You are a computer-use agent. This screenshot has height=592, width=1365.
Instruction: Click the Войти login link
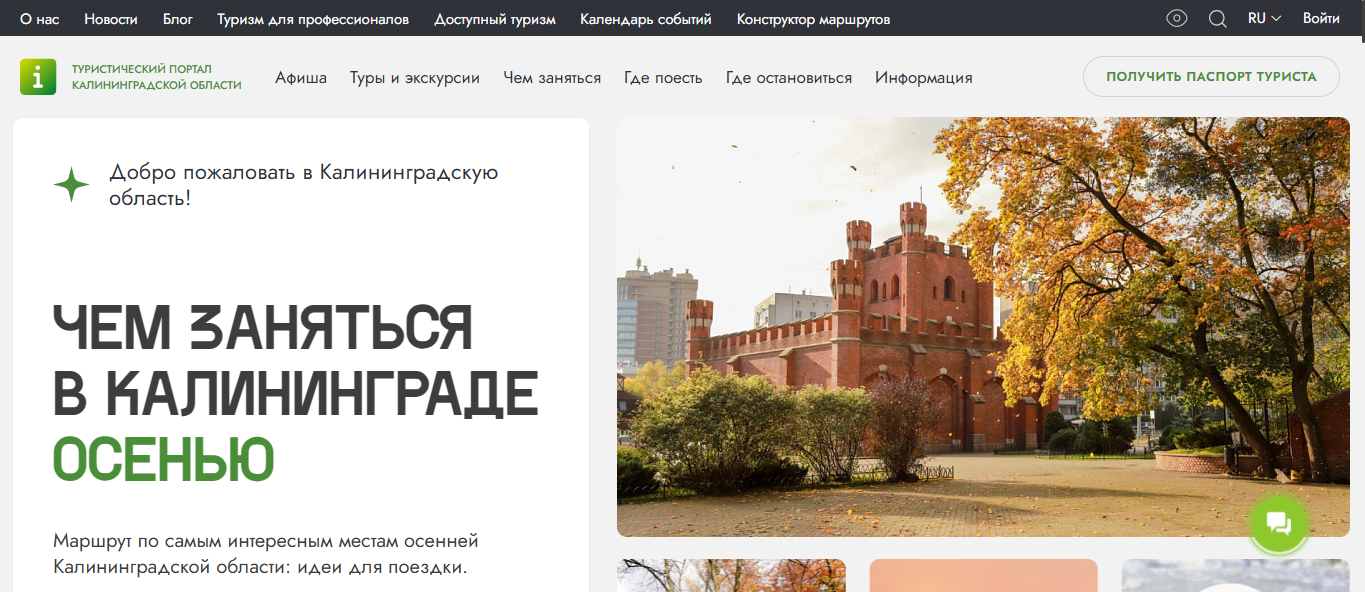point(1321,18)
